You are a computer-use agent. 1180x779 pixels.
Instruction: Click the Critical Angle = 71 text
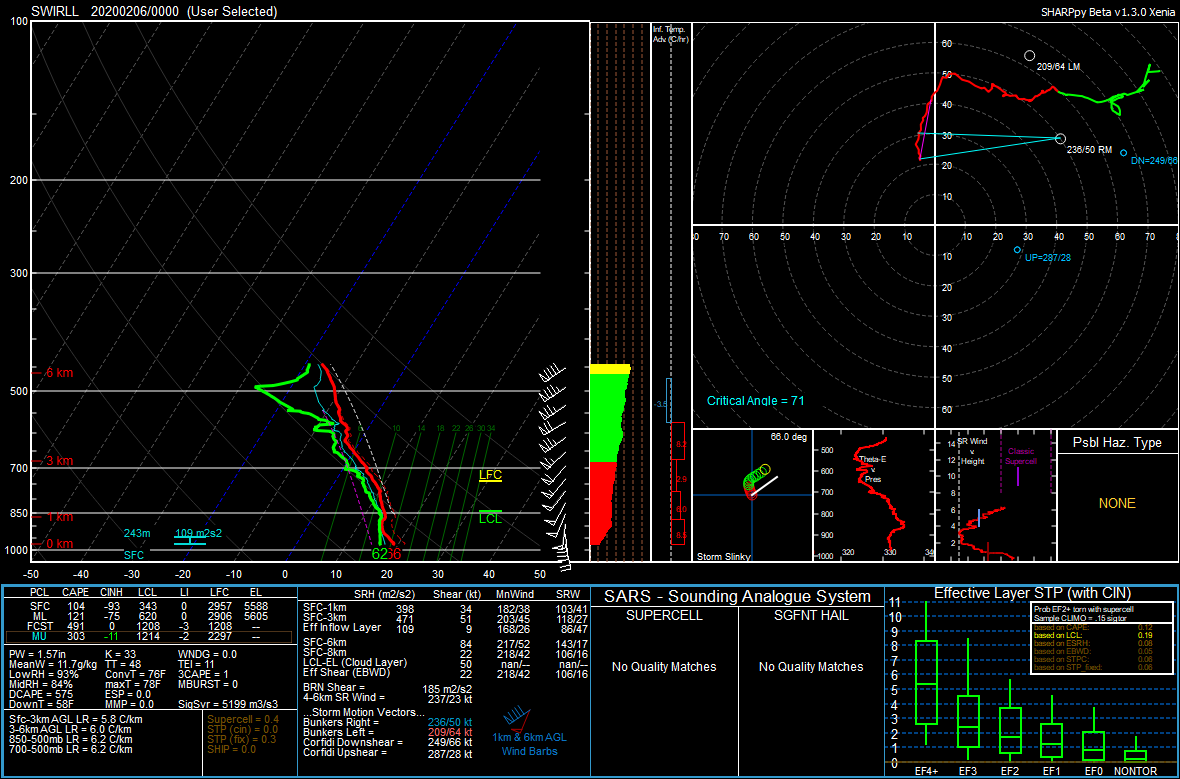tap(756, 400)
